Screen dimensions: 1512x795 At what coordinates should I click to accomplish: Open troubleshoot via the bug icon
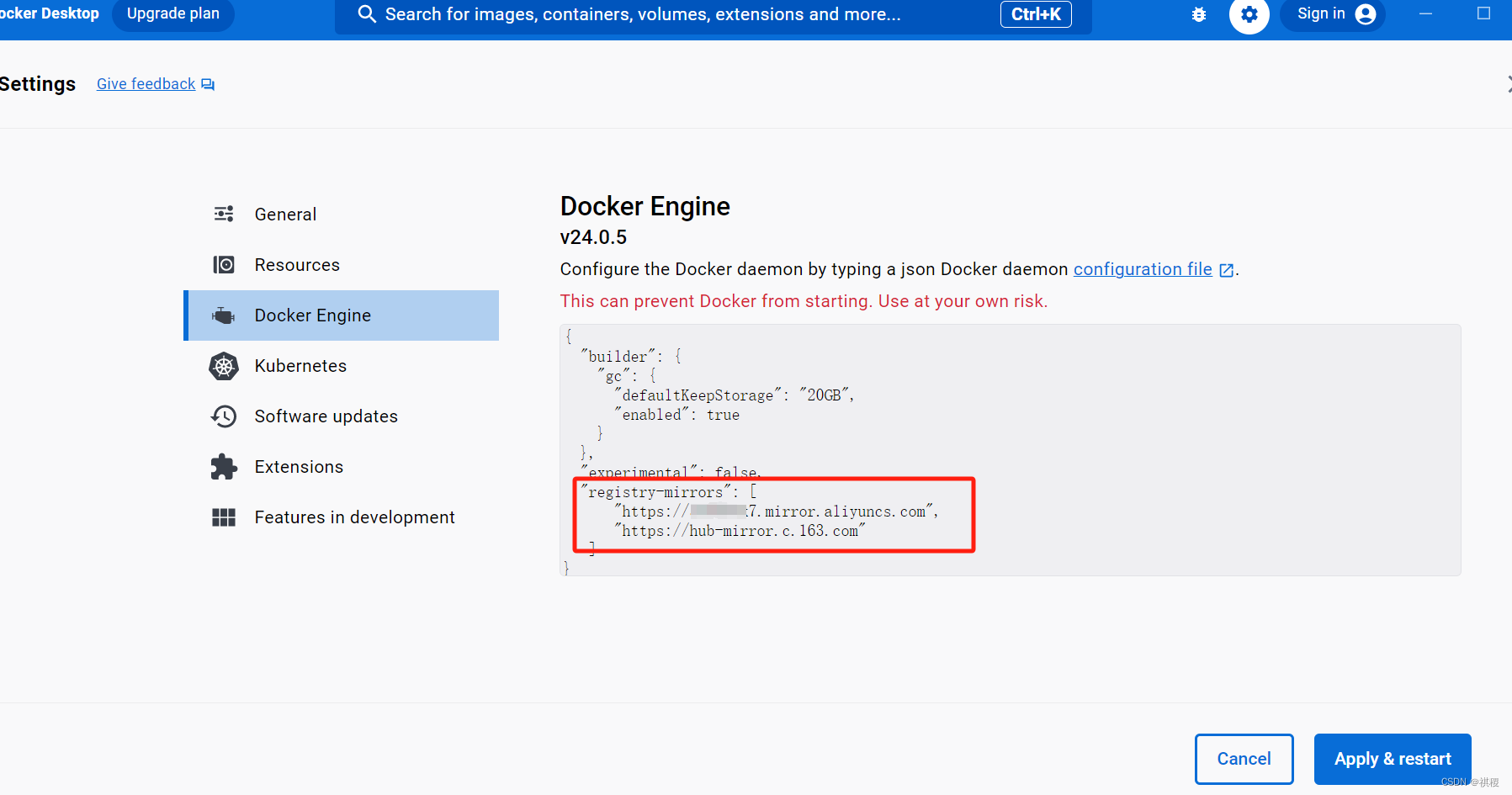pyautogui.click(x=1199, y=14)
